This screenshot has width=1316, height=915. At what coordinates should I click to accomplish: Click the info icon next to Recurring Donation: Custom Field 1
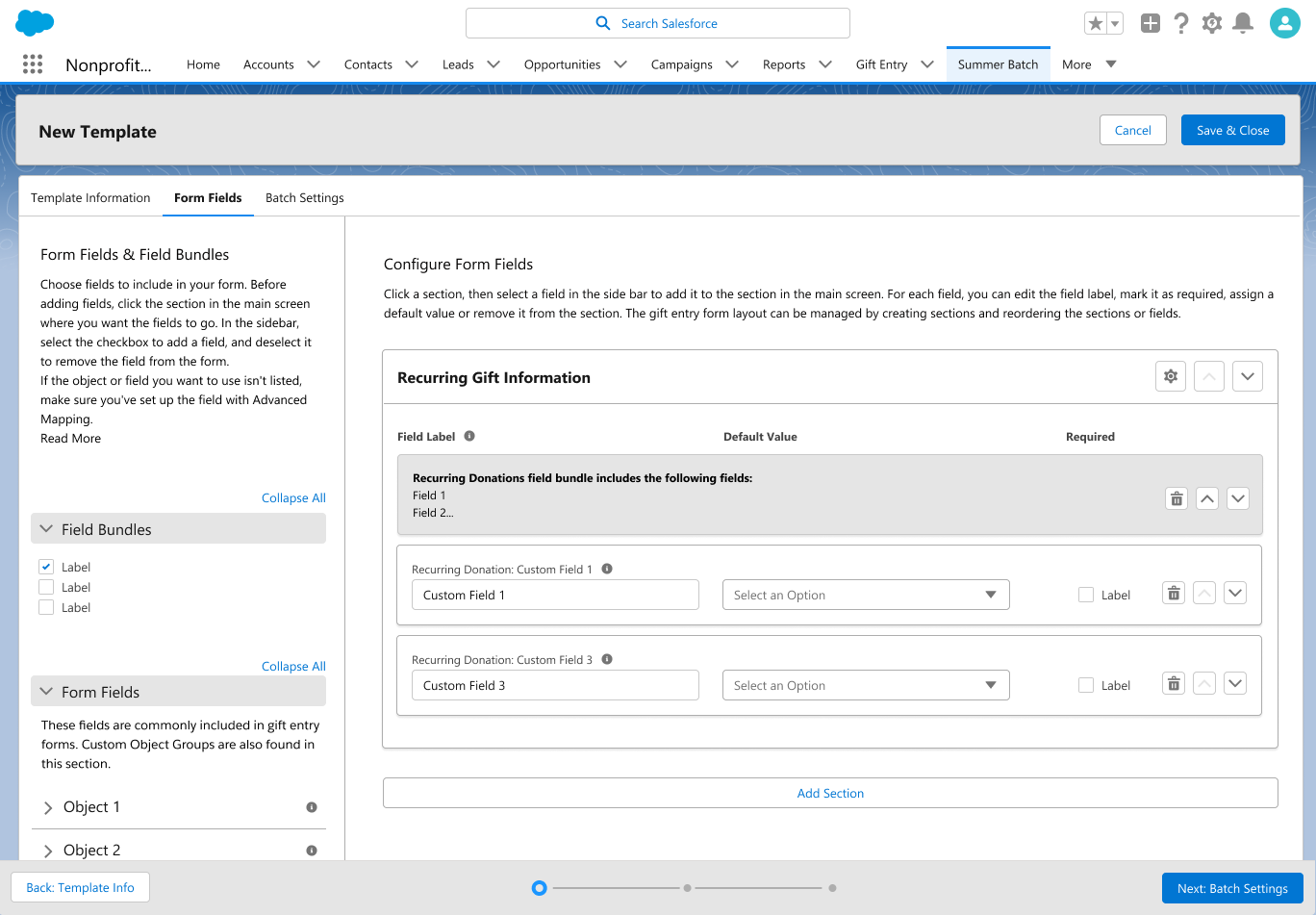tap(607, 569)
